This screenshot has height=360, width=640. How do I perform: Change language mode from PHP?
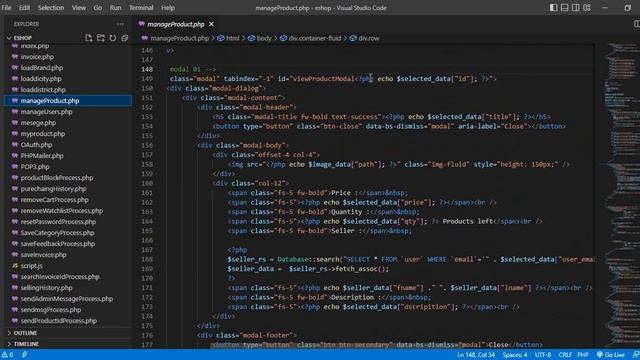[583, 355]
